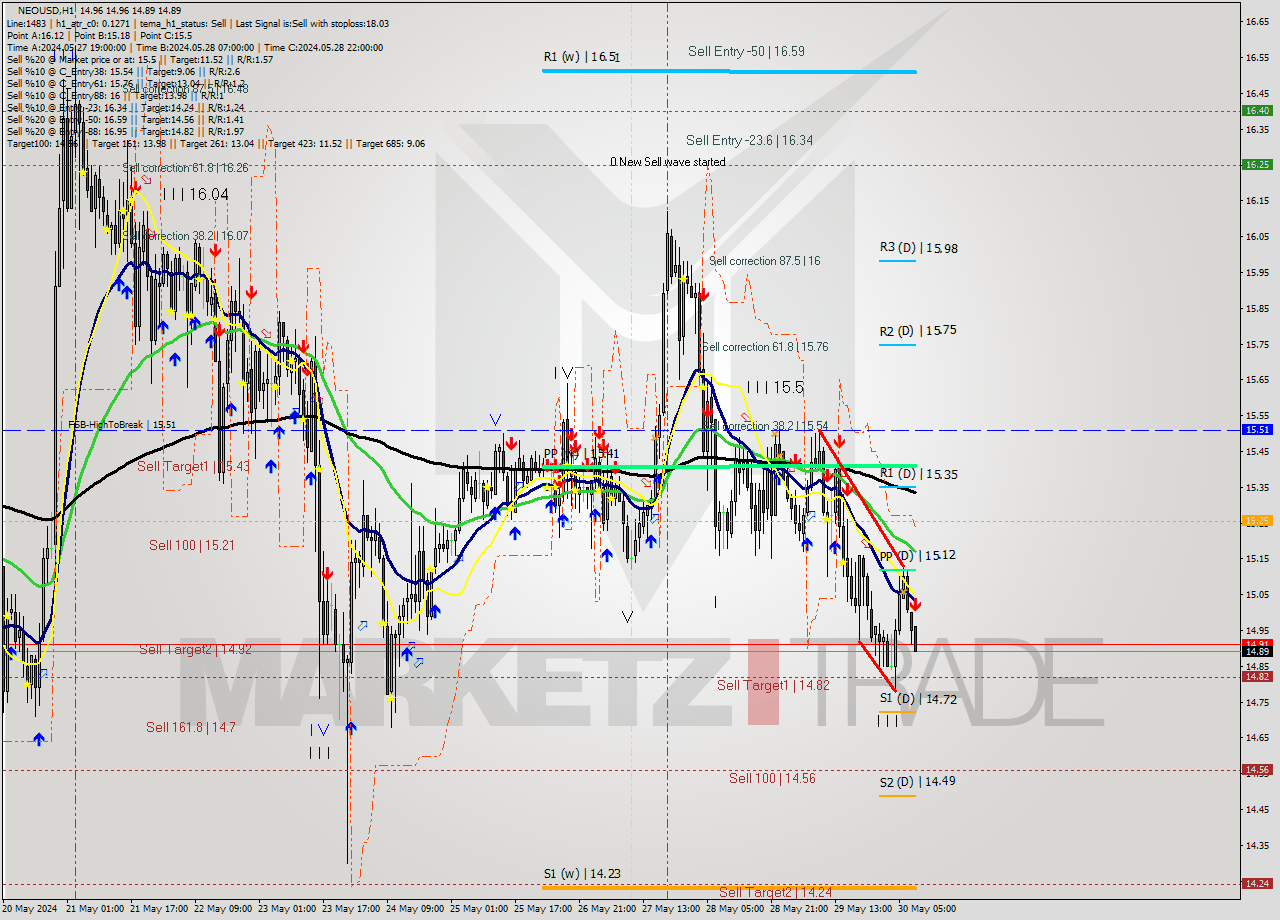Select the red 14.82 price tag
The image size is (1280, 920).
point(1257,676)
